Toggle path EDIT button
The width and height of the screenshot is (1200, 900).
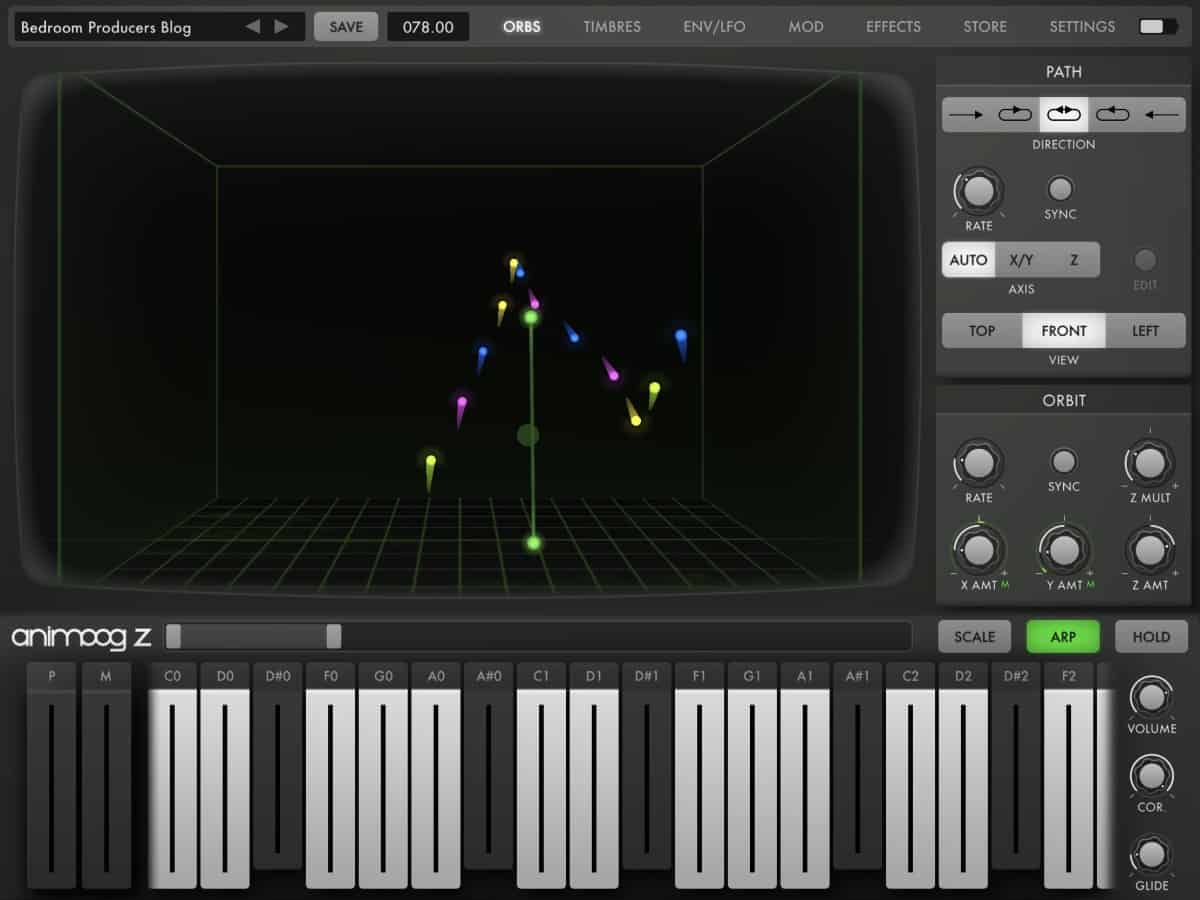coord(1145,261)
